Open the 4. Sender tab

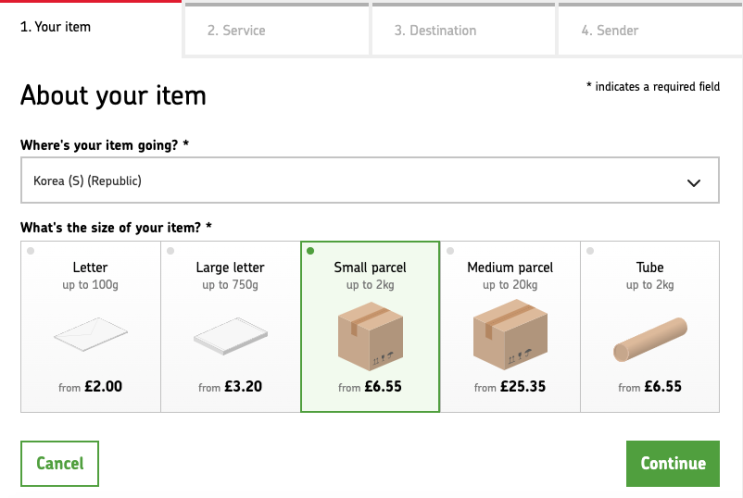click(x=650, y=30)
